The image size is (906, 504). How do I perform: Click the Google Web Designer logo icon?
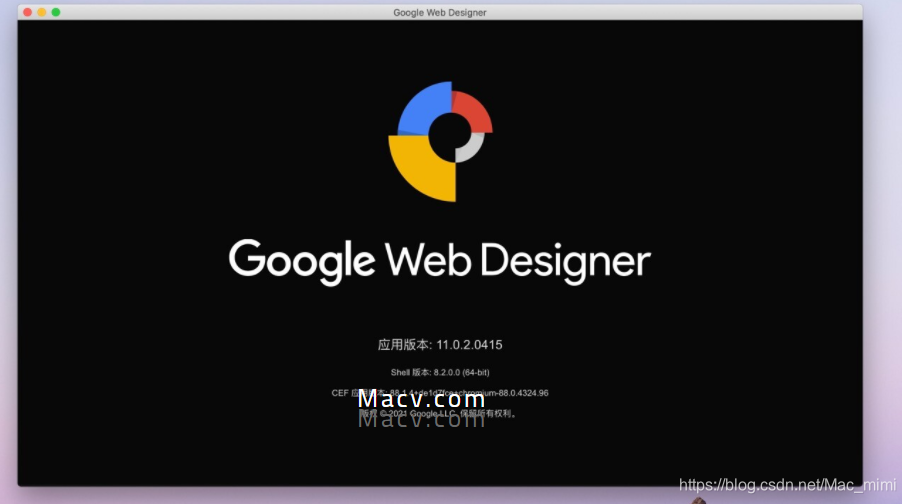[x=440, y=142]
